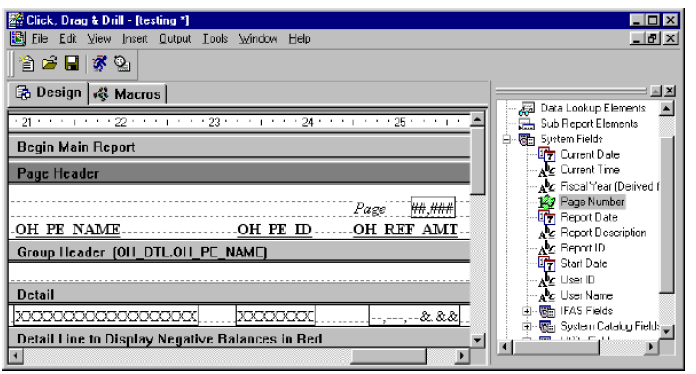The image size is (696, 374).
Task: Select the italic Page label
Action: tap(370, 209)
